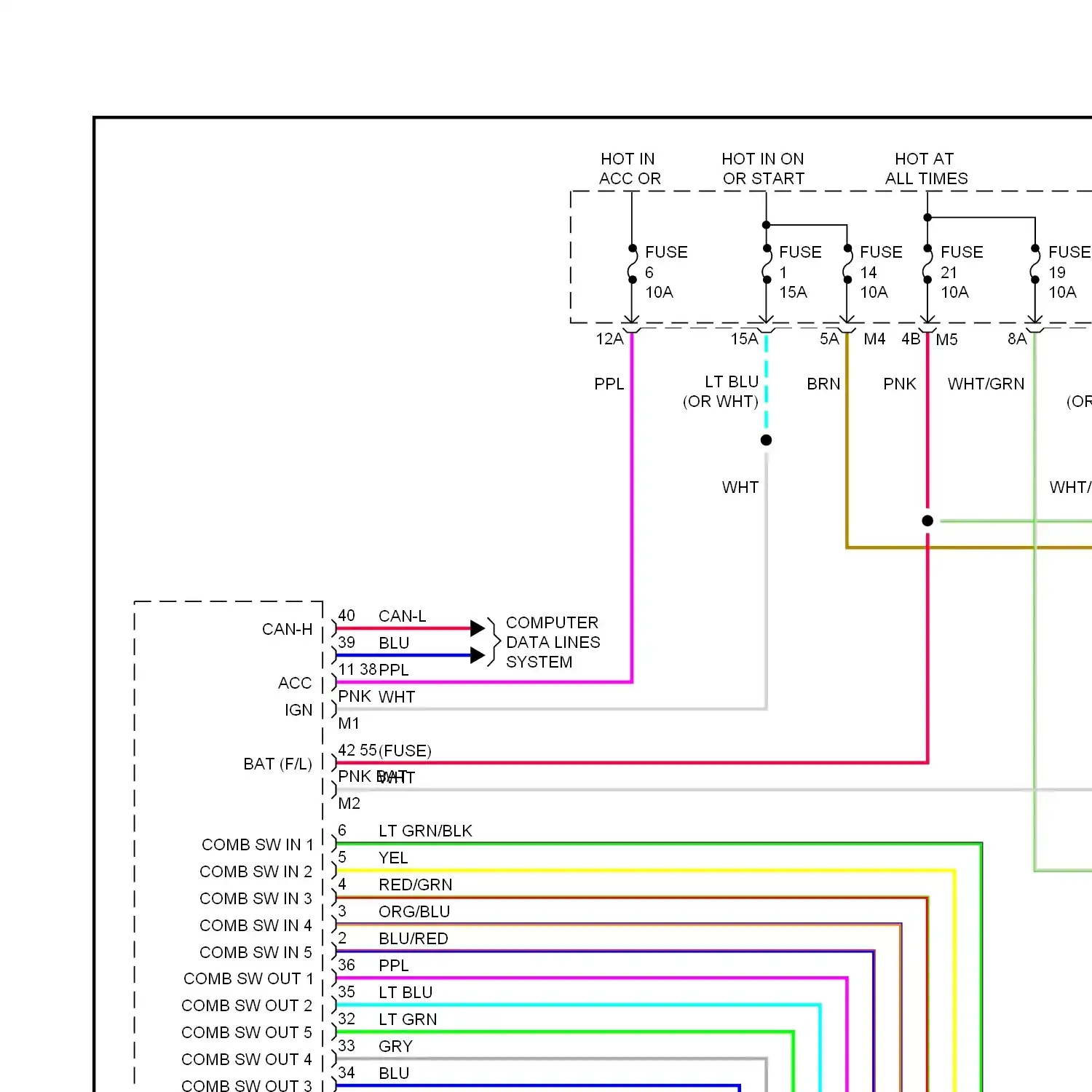Viewport: 1092px width, 1092px height.
Task: Click the ORG/BLU wire label
Action: point(414,911)
